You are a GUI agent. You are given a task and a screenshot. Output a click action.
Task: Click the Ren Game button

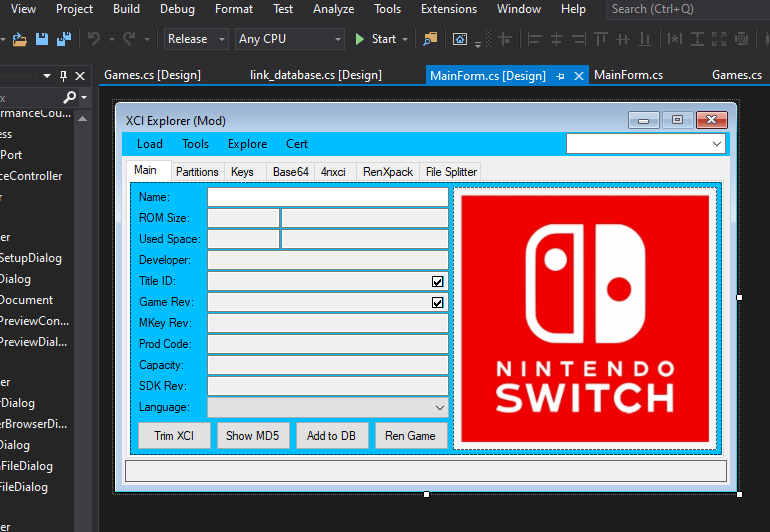click(411, 436)
